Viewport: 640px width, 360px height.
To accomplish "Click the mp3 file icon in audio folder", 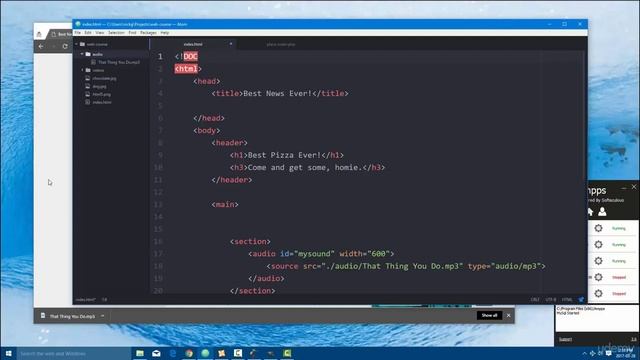I will pos(93,62).
